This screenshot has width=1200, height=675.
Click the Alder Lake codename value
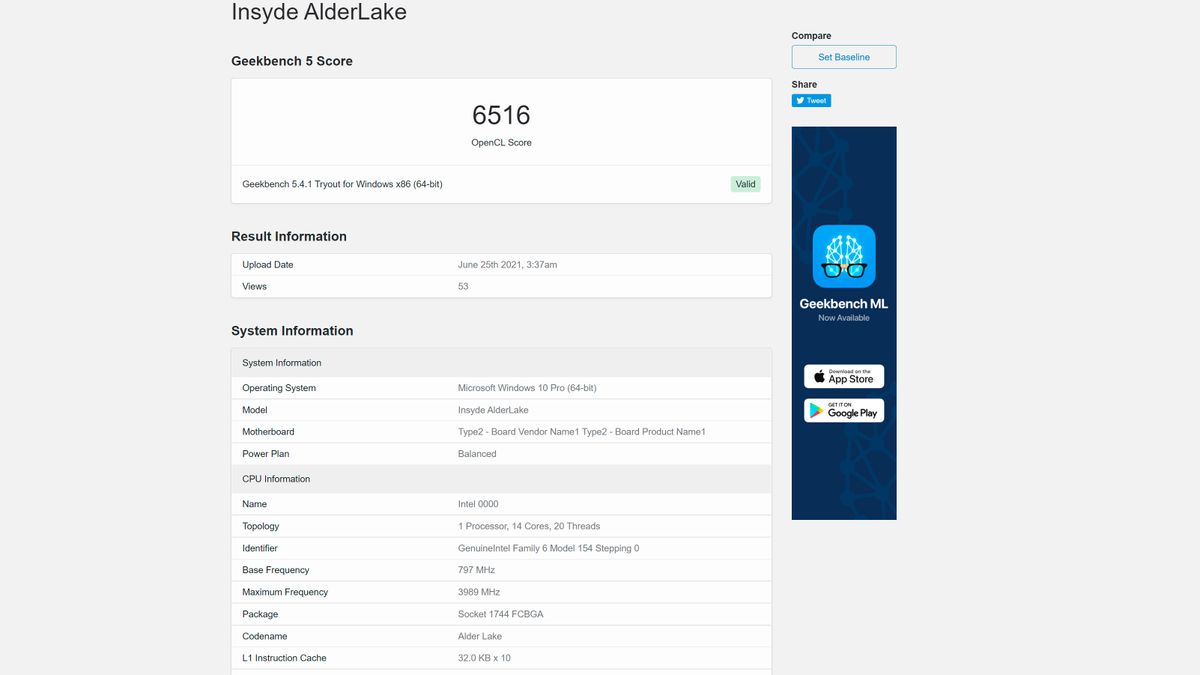click(480, 636)
